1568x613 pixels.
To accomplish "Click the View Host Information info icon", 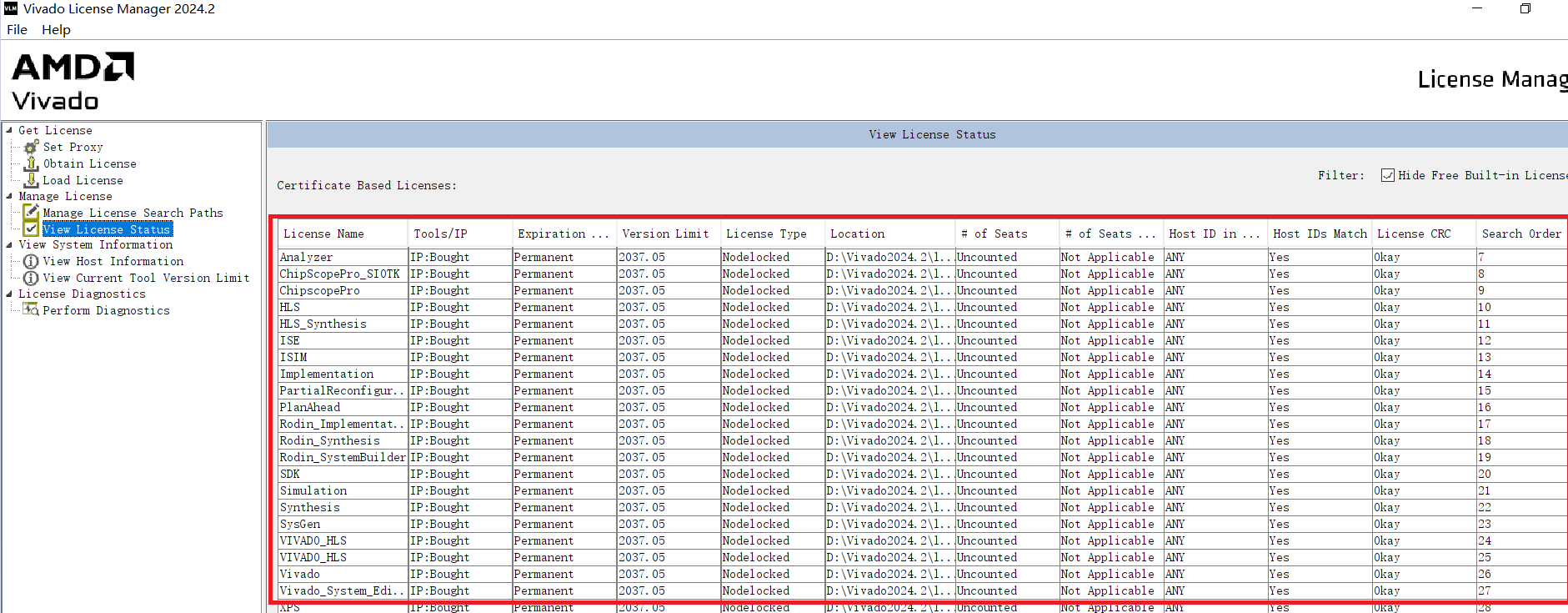I will [31, 261].
